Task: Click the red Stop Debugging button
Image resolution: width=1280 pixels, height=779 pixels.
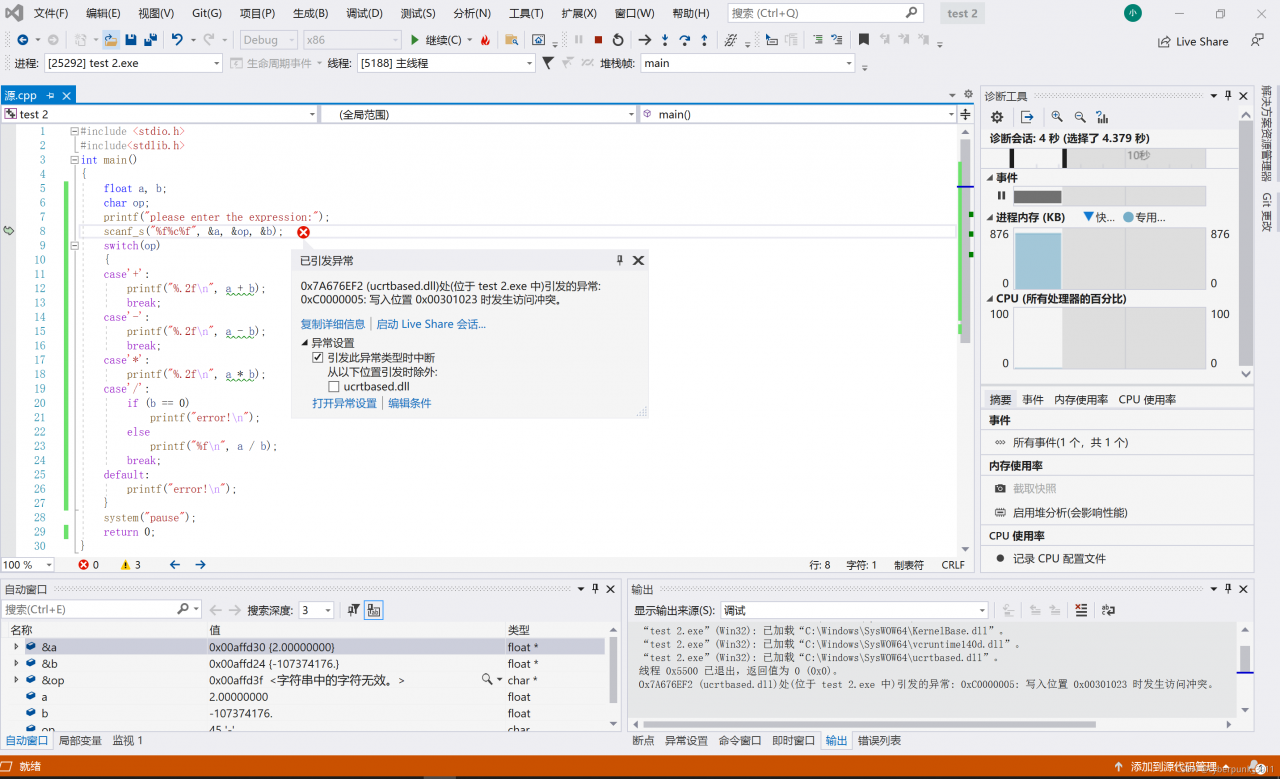Action: pyautogui.click(x=598, y=40)
